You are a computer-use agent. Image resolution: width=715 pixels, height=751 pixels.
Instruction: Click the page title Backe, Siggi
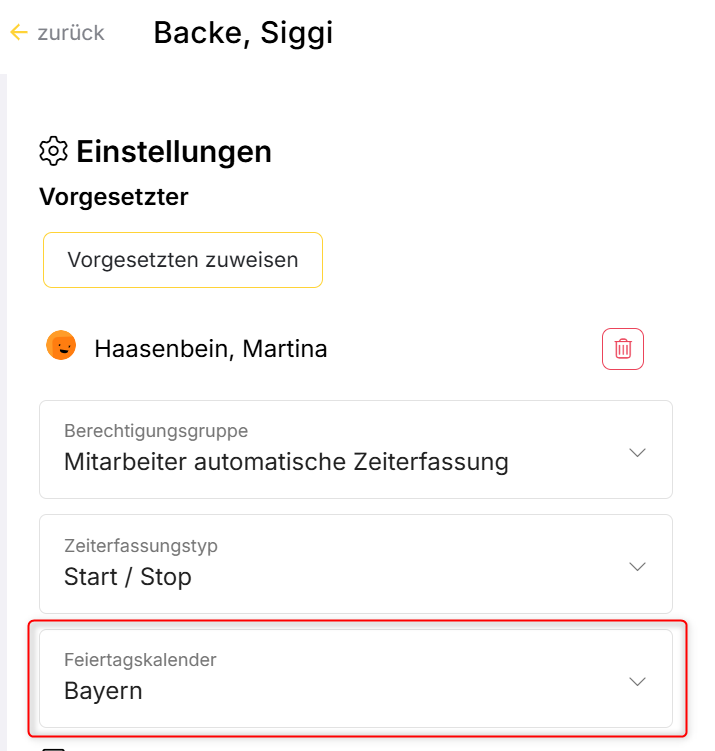pyautogui.click(x=243, y=33)
